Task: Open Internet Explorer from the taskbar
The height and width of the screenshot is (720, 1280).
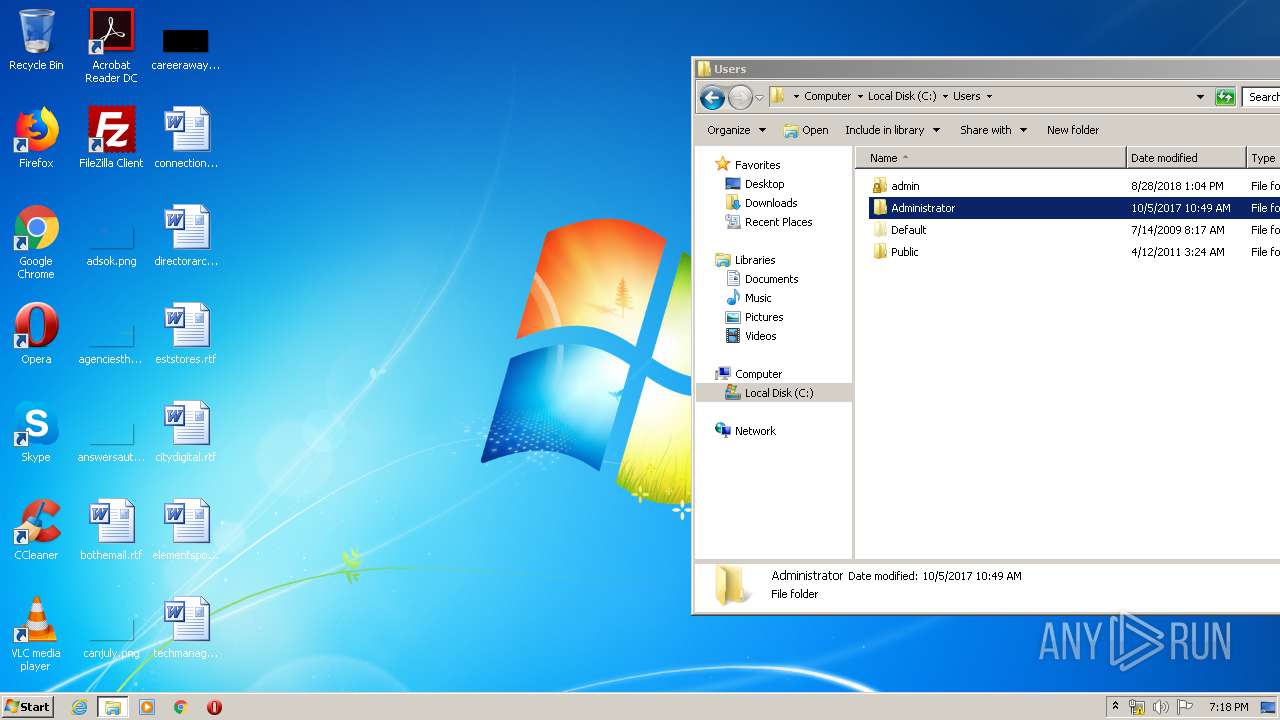Action: pos(79,707)
